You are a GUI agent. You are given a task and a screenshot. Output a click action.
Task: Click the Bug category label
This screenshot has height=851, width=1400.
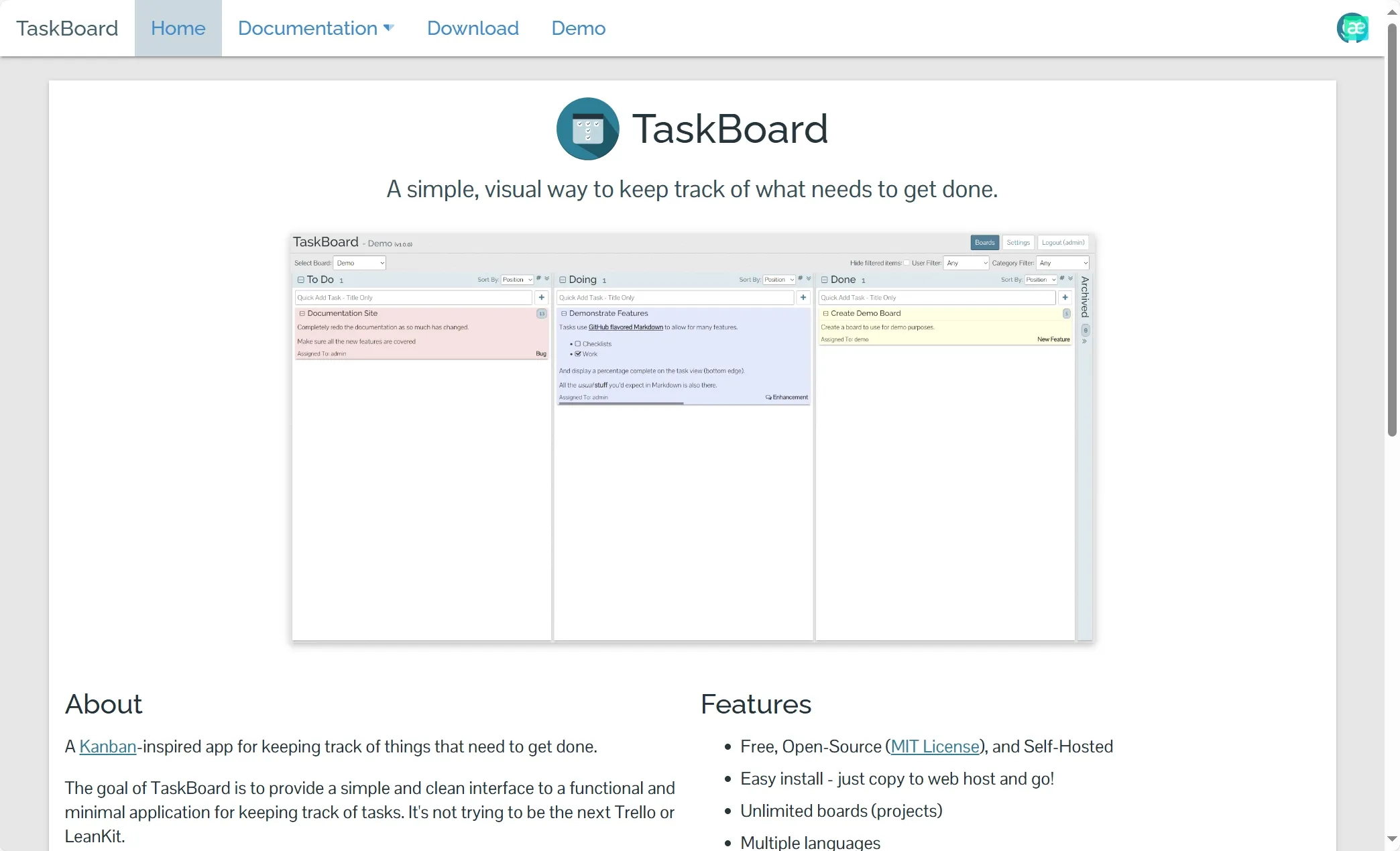coord(541,353)
